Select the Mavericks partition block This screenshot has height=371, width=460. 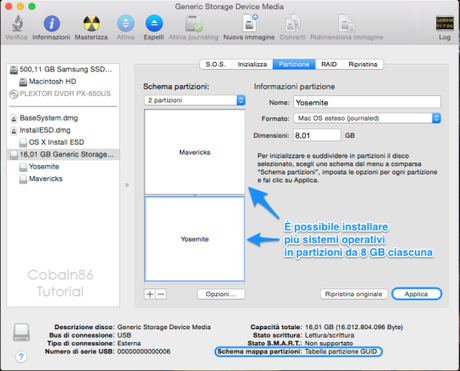[195, 152]
